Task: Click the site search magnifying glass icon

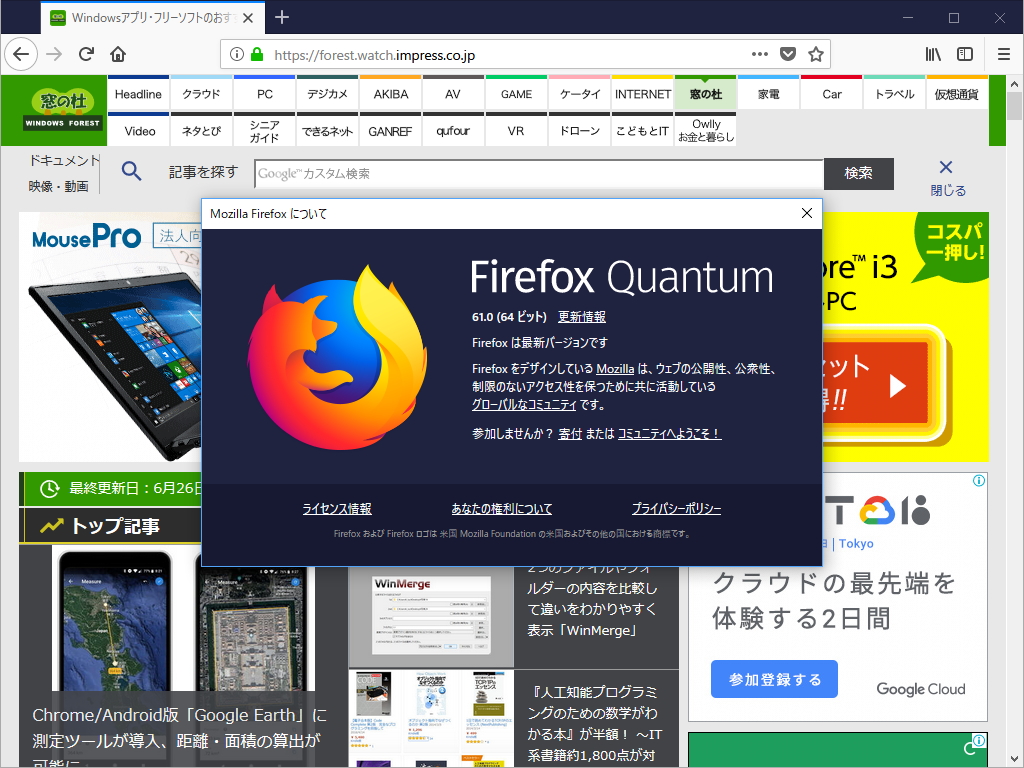Action: [x=131, y=171]
